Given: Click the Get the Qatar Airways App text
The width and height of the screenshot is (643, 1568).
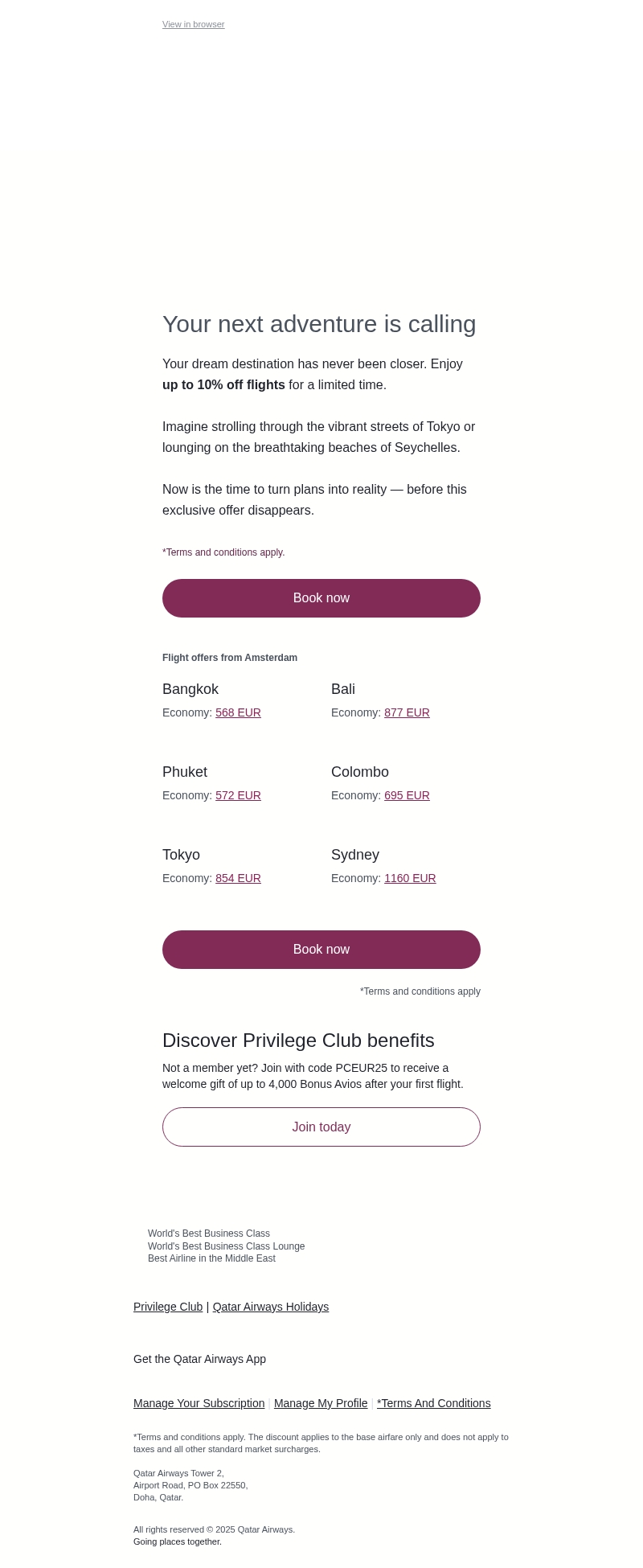Looking at the screenshot, I should pos(199,1360).
